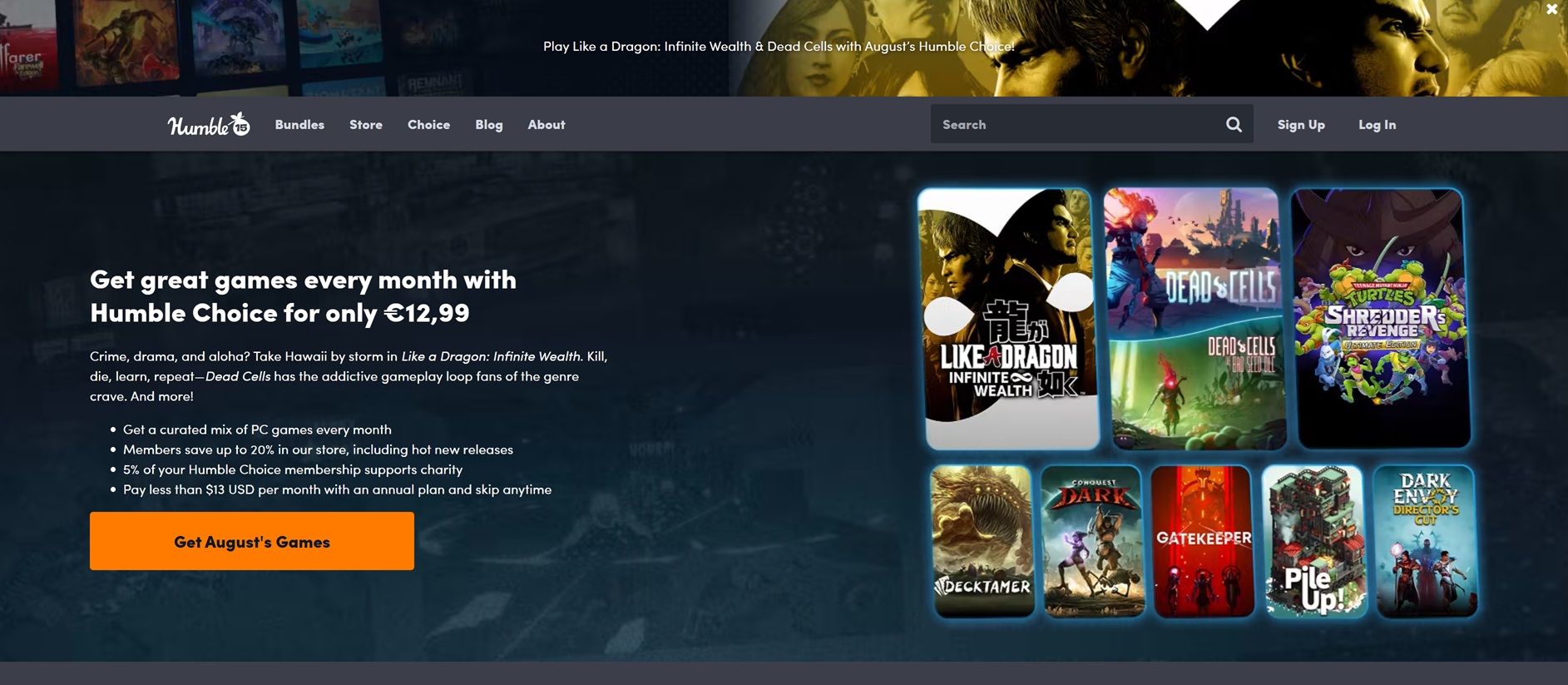Select the Conquest Dark game cover
This screenshot has width=1568, height=685.
(1093, 541)
